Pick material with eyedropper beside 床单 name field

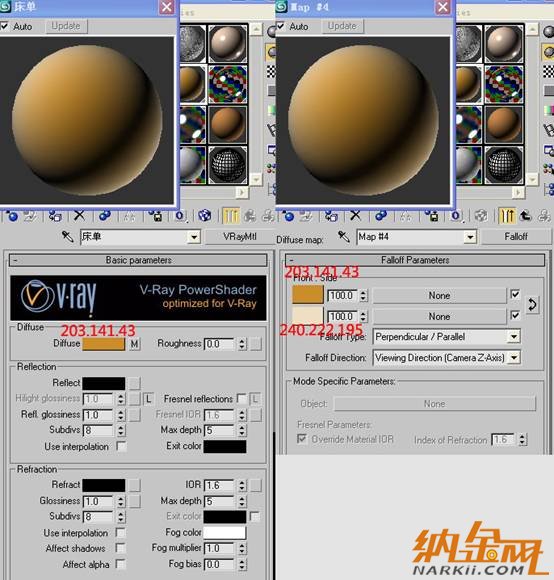[x=68, y=237]
